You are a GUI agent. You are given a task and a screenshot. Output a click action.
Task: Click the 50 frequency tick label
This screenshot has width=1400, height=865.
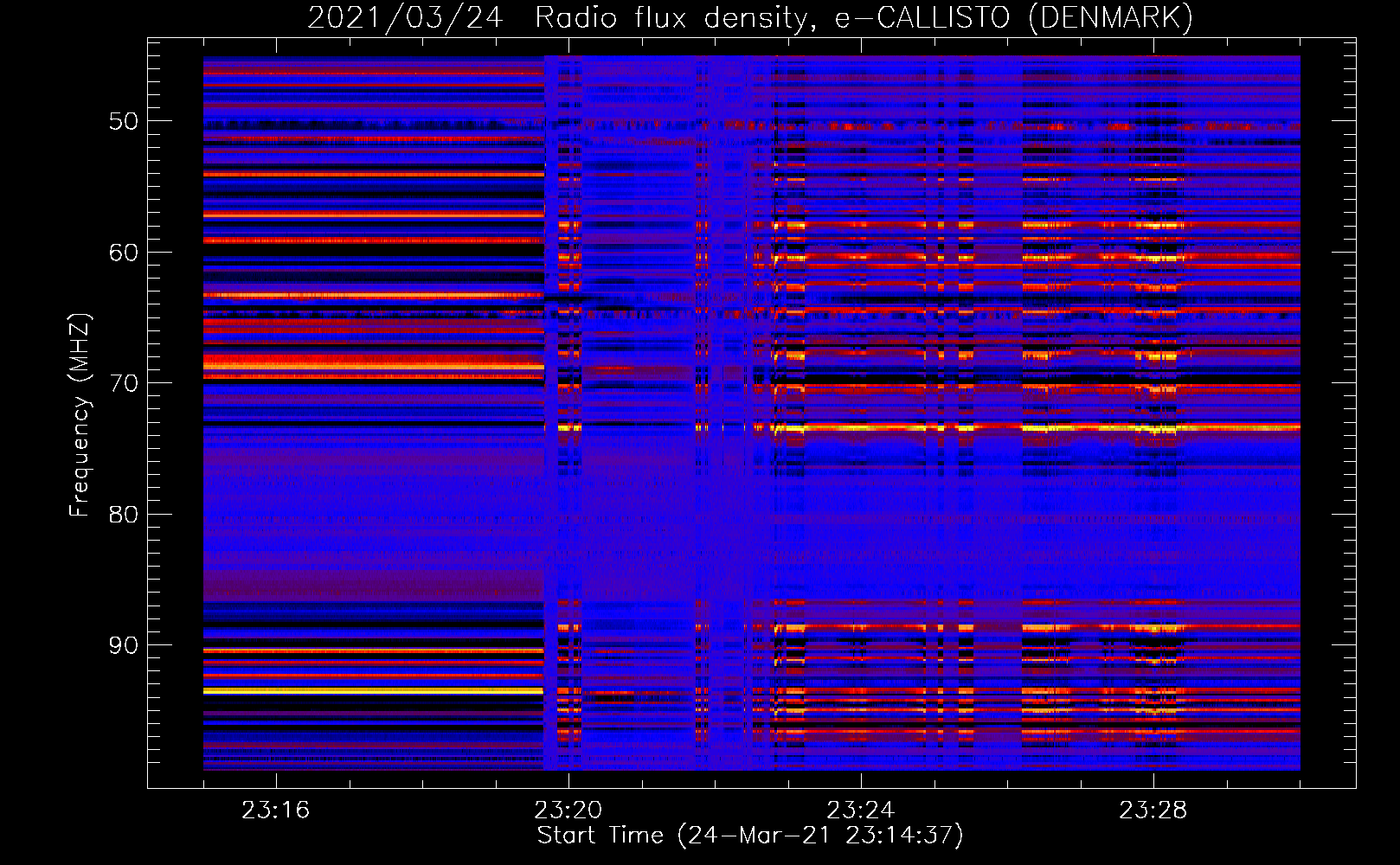tap(124, 121)
